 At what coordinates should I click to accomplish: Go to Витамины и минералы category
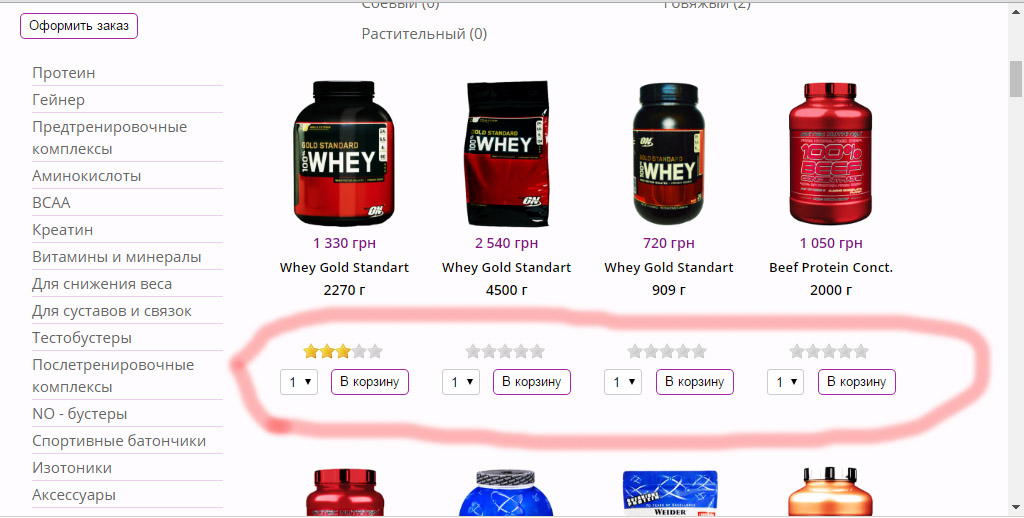[x=117, y=257]
